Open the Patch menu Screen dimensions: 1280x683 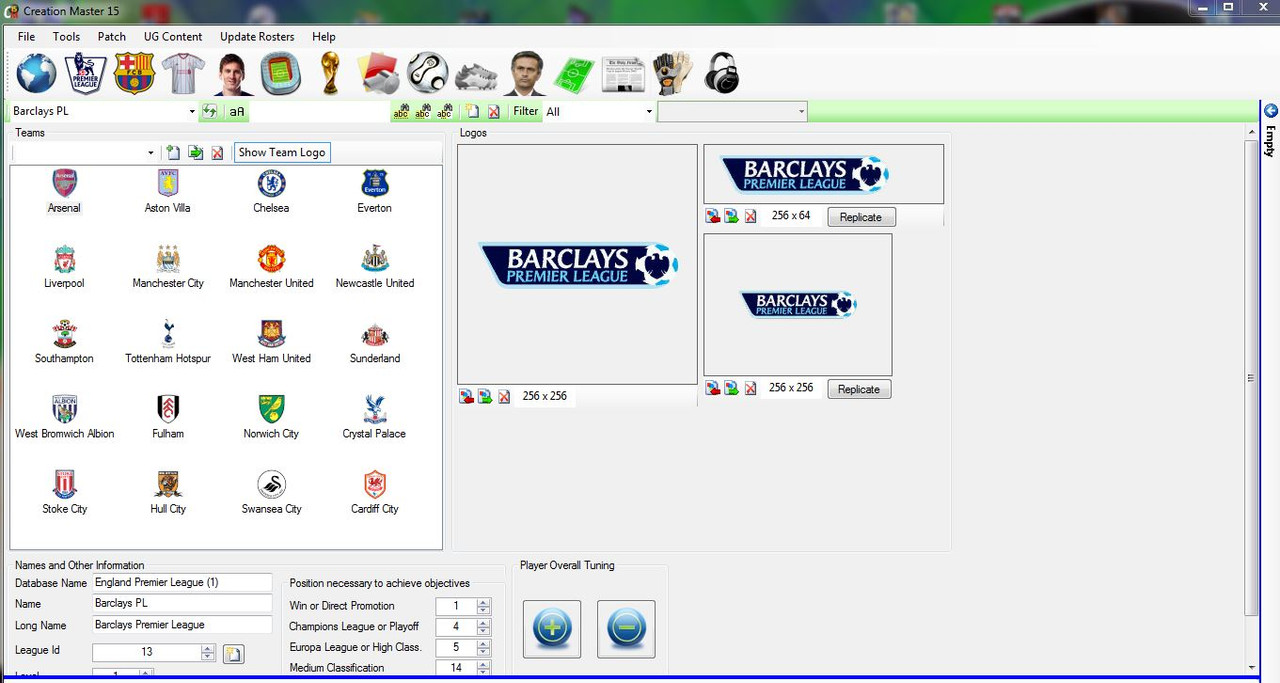pyautogui.click(x=112, y=36)
